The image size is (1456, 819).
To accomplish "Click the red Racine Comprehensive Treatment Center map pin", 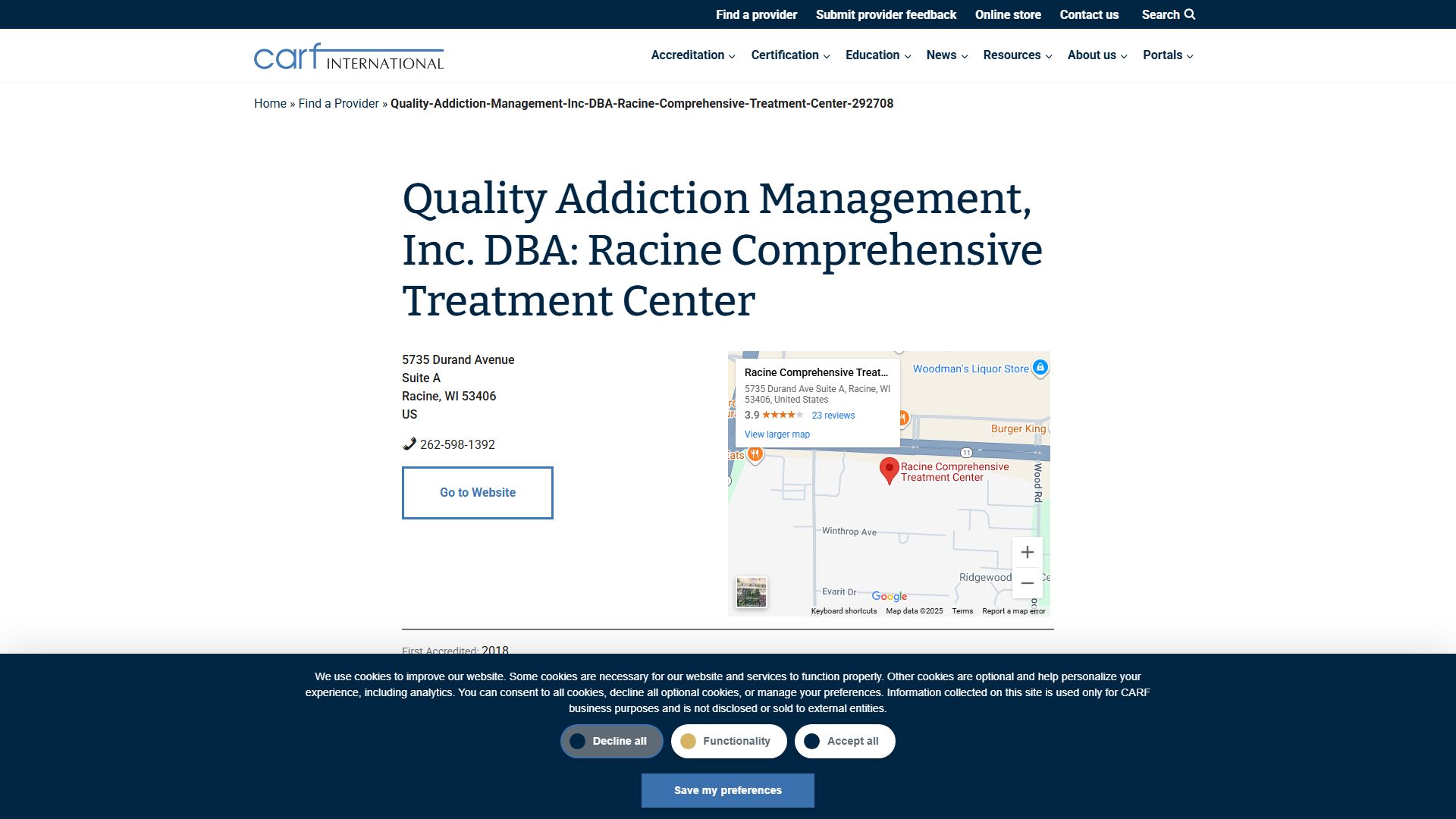I will 889,471.
